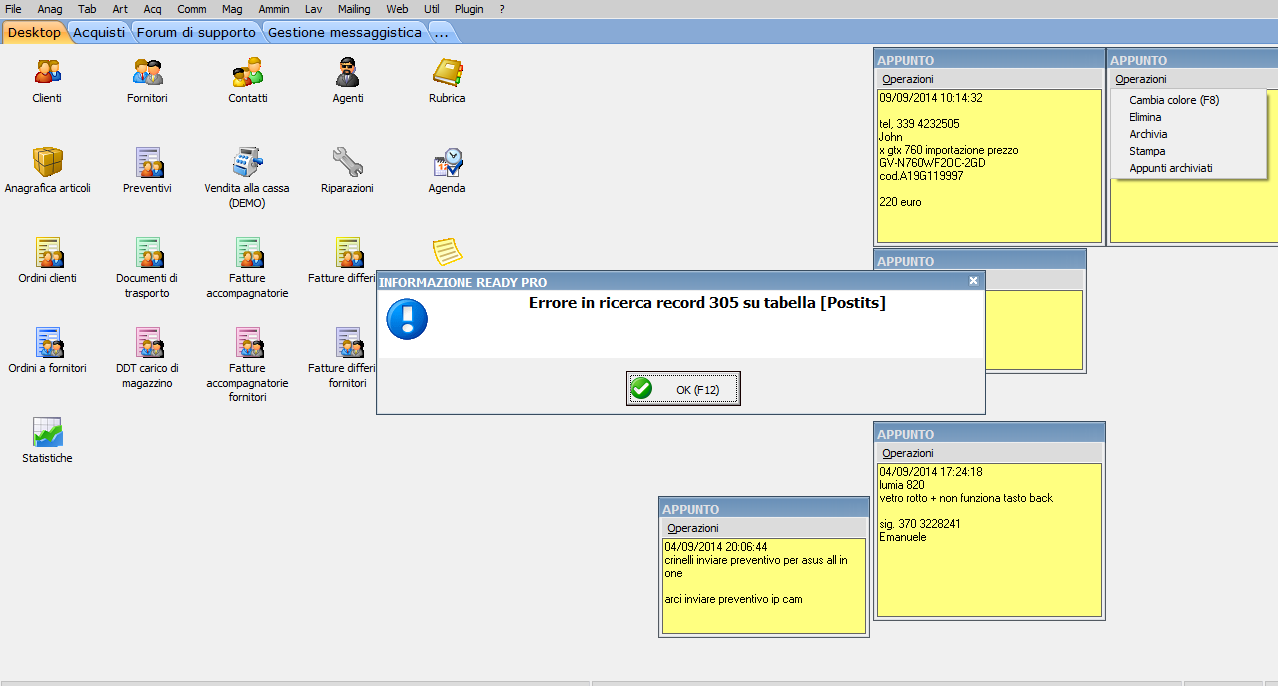1278x686 pixels.
Task: Open the Plugin menu
Action: click(469, 9)
